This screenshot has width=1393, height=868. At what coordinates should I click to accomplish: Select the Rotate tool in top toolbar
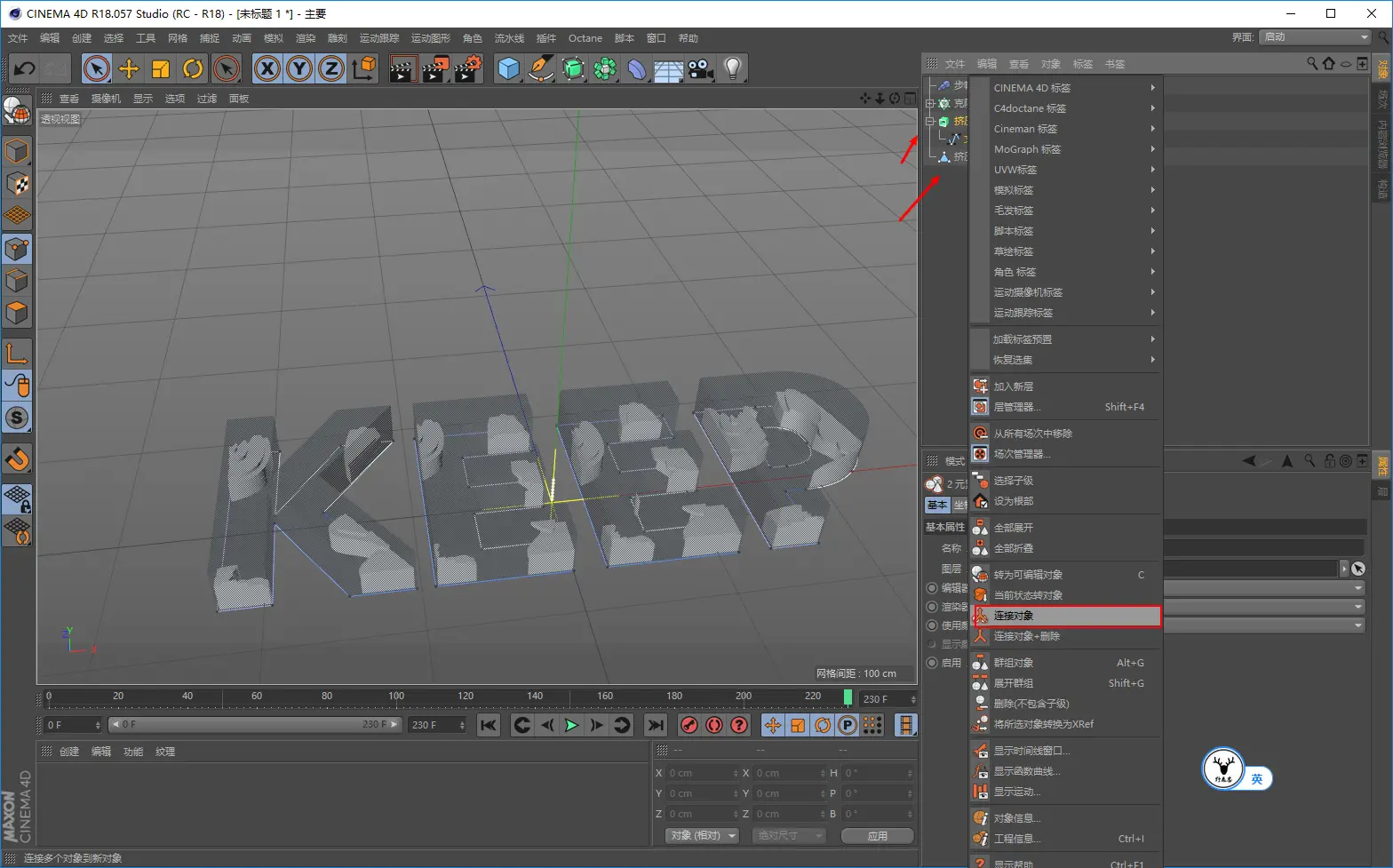coord(193,68)
